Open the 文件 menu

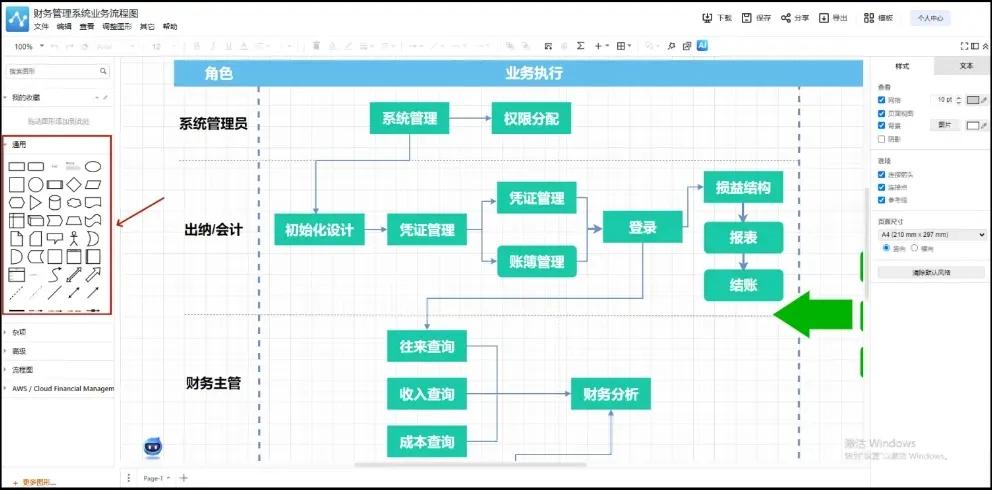coord(41,27)
